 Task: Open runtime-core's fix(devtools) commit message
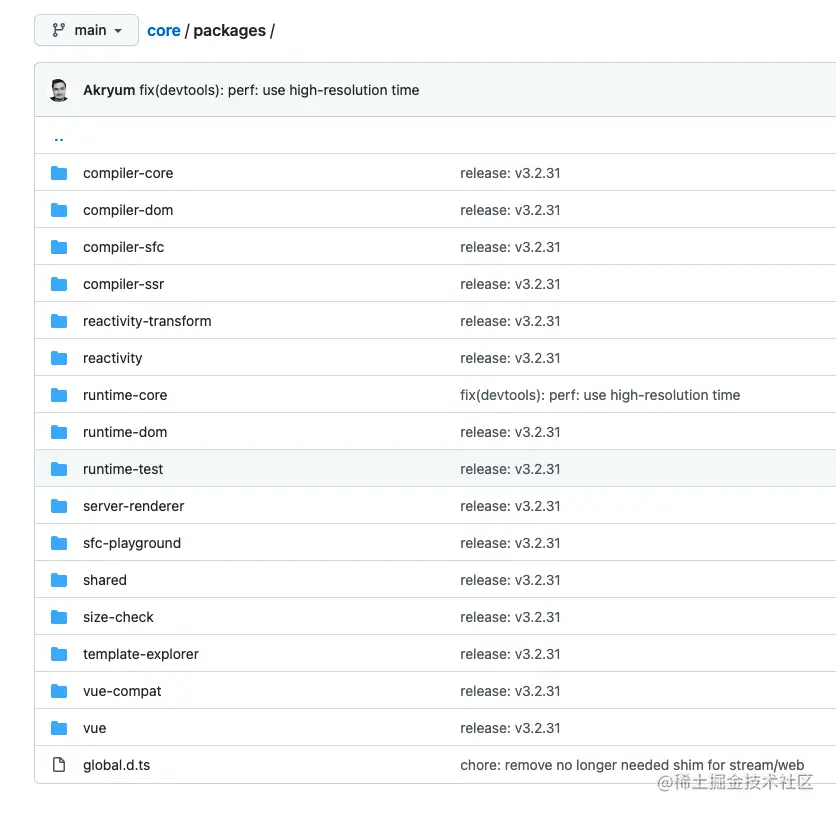[x=600, y=395]
